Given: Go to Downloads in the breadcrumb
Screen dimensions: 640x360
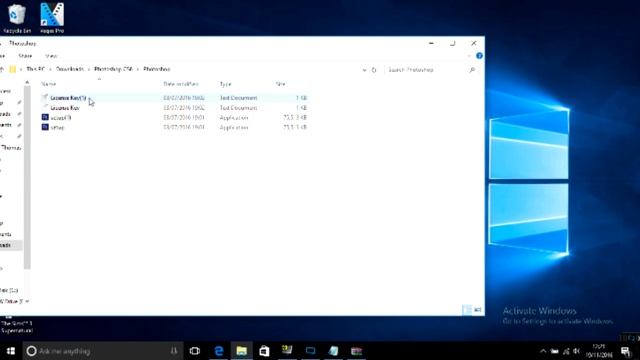Looking at the screenshot, I should click(70, 69).
